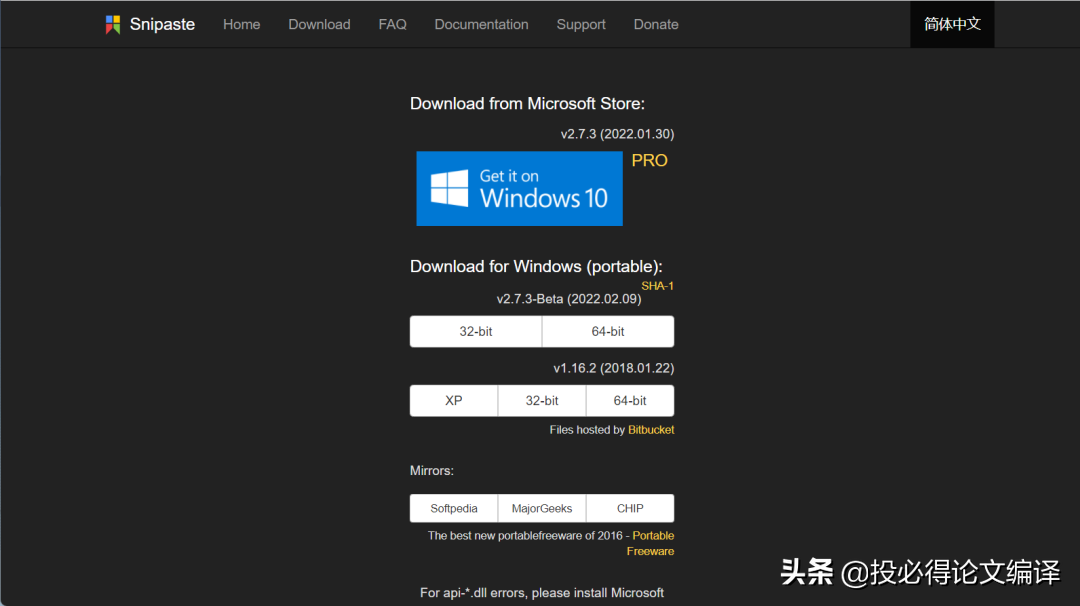Select 'For api-*.dll errors' text line
Viewport: 1080px width, 606px height.
(542, 593)
